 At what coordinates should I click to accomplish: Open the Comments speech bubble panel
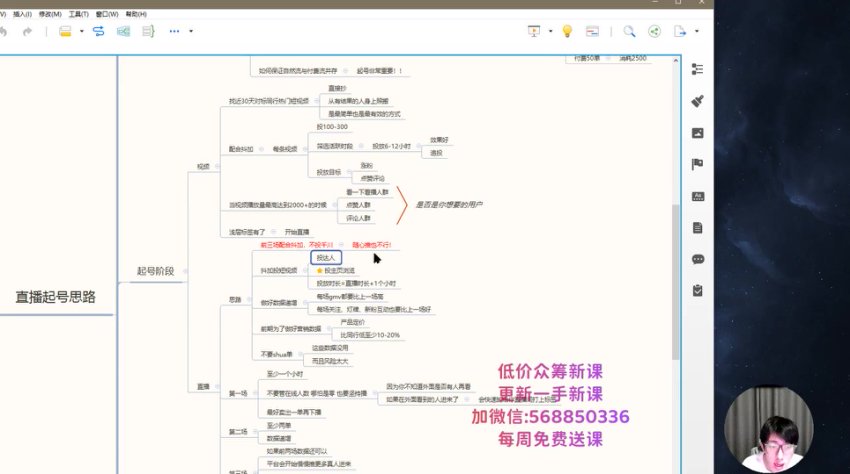coord(697,259)
